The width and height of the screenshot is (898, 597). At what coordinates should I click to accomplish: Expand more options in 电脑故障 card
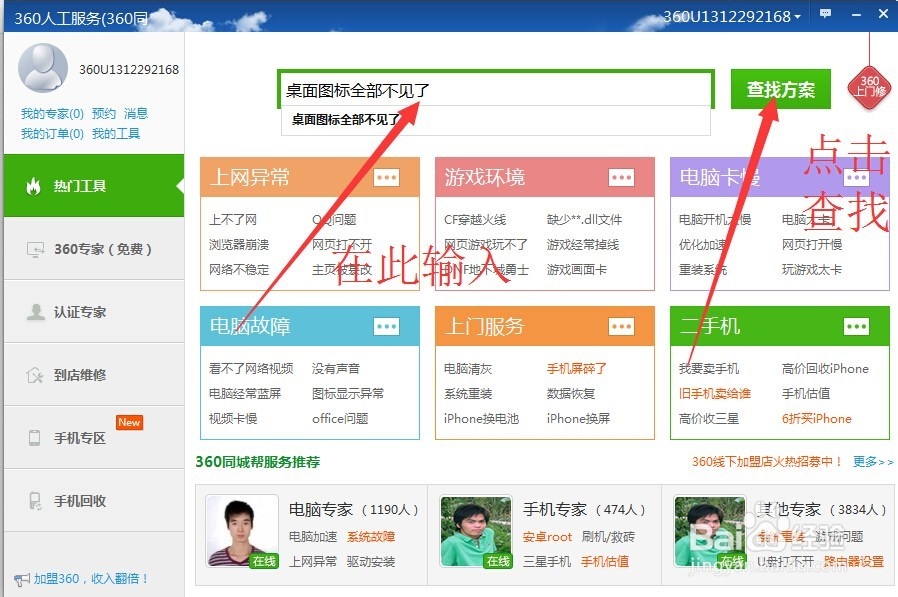pos(387,327)
